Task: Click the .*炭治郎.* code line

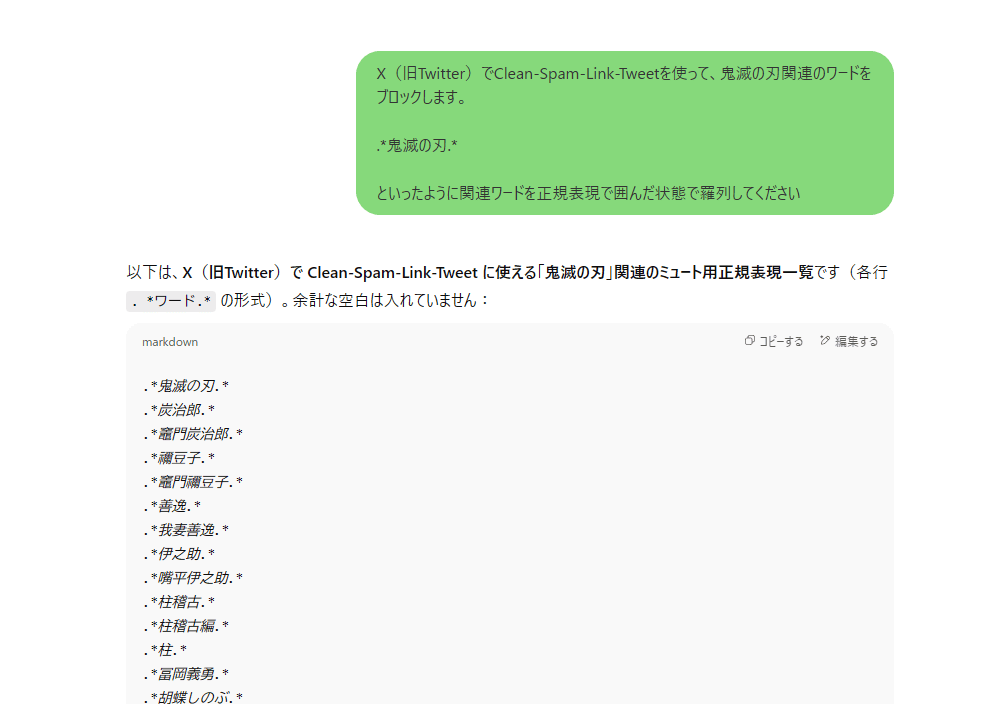Action: pyautogui.click(x=179, y=410)
